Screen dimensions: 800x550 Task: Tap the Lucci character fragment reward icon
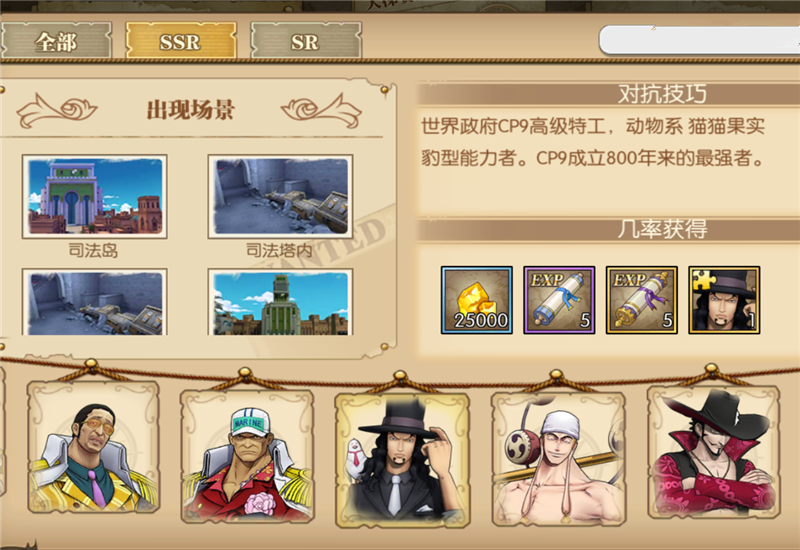(724, 300)
